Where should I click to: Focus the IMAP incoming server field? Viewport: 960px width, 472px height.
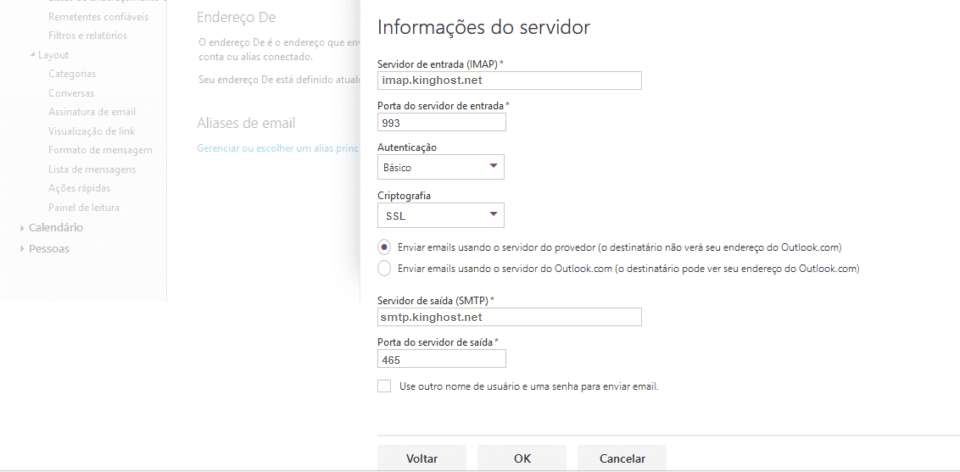coord(509,80)
